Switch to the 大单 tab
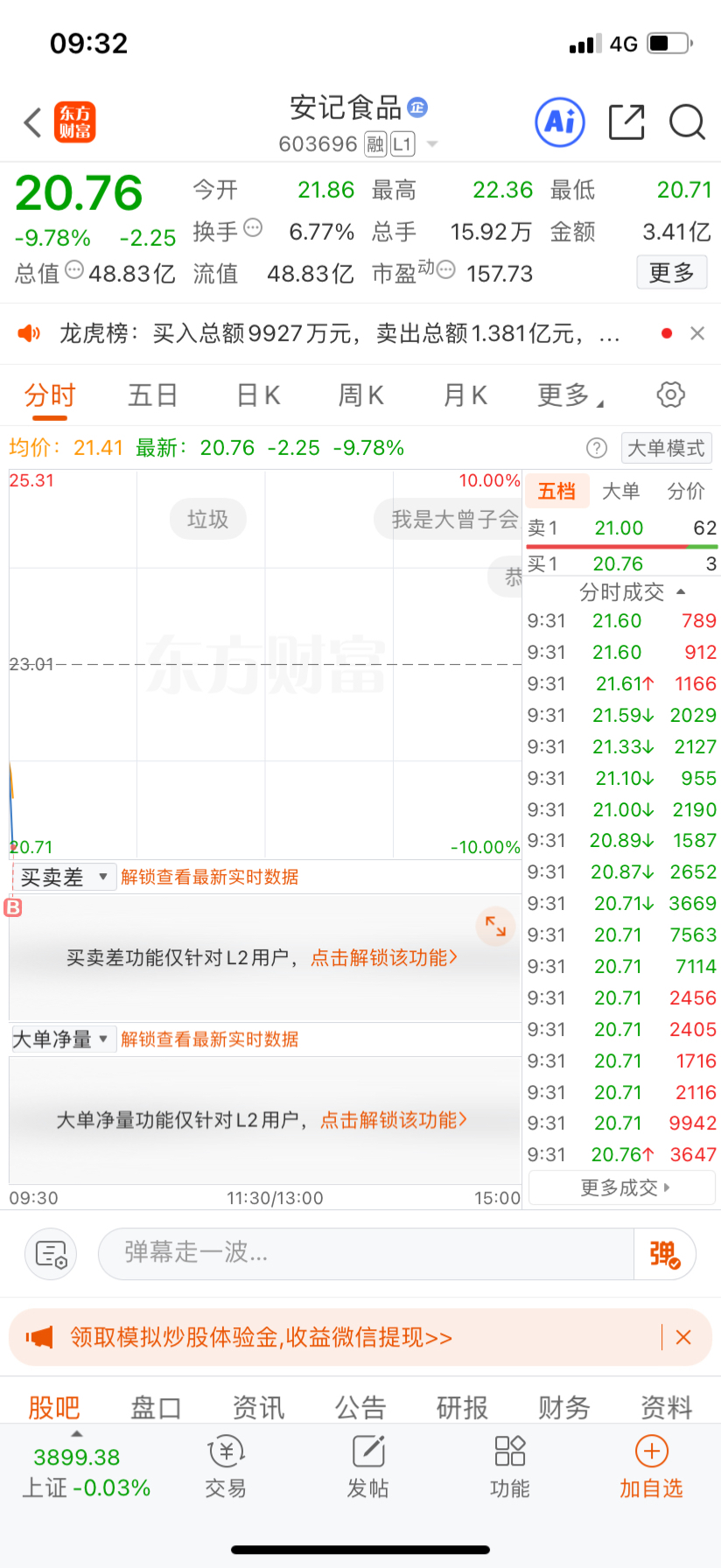Screen dimensions: 721x1568 tap(621, 492)
